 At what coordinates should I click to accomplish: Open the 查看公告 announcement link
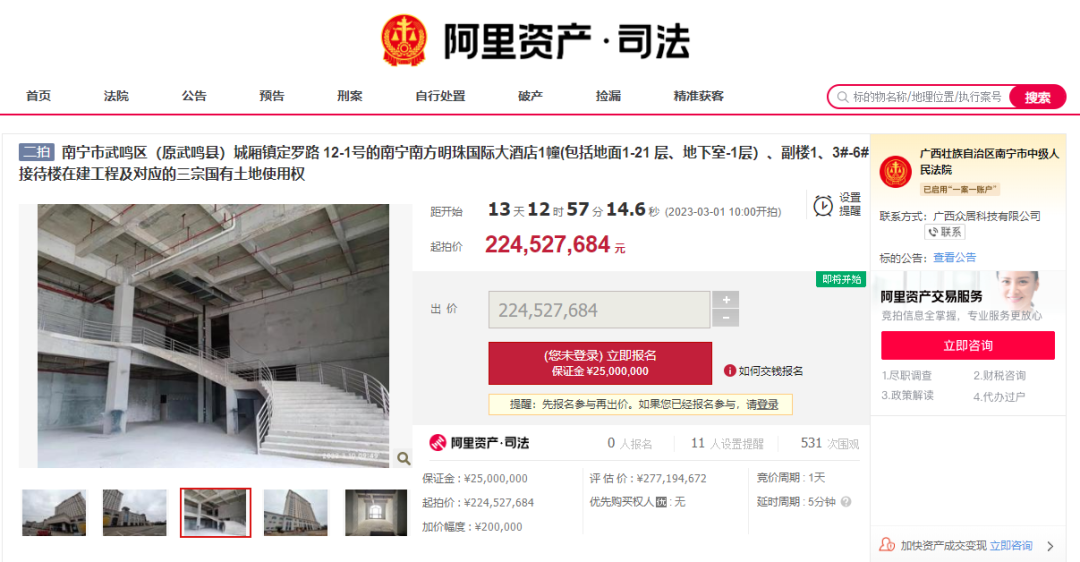[954, 258]
